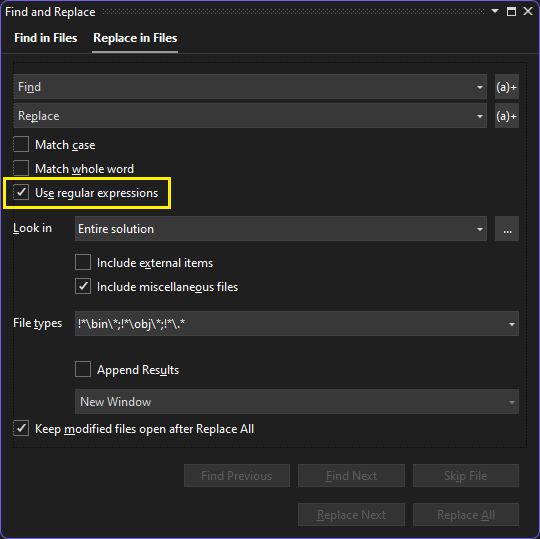This screenshot has width=540, height=539.
Task: Open the expression builder beside Find field
Action: click(507, 87)
